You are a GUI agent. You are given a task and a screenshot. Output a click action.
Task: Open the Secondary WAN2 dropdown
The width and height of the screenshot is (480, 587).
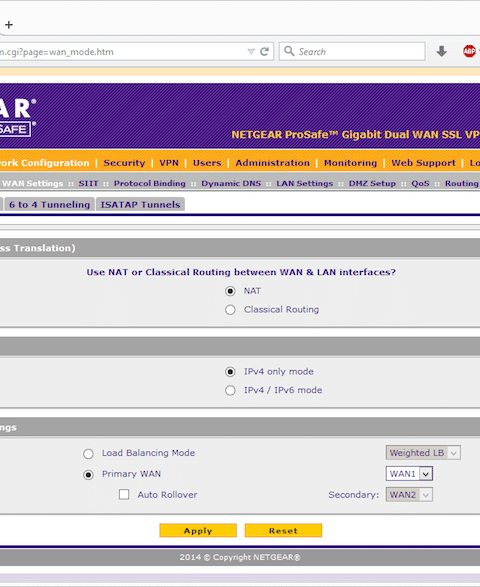point(409,495)
